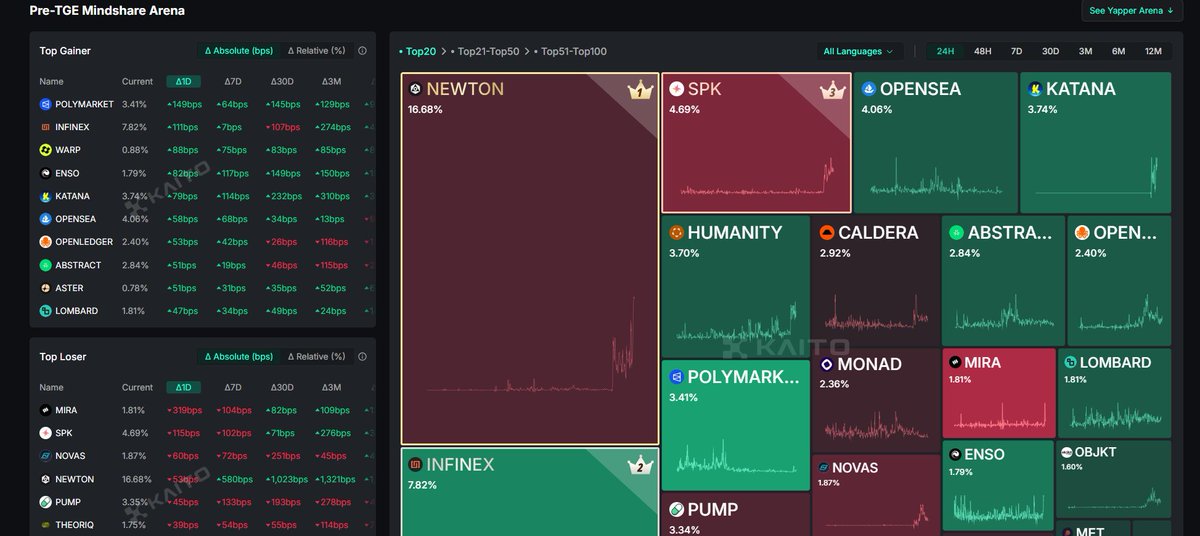Click the Theoriq icon in Top Loser list
This screenshot has height=536, width=1200.
click(45, 525)
